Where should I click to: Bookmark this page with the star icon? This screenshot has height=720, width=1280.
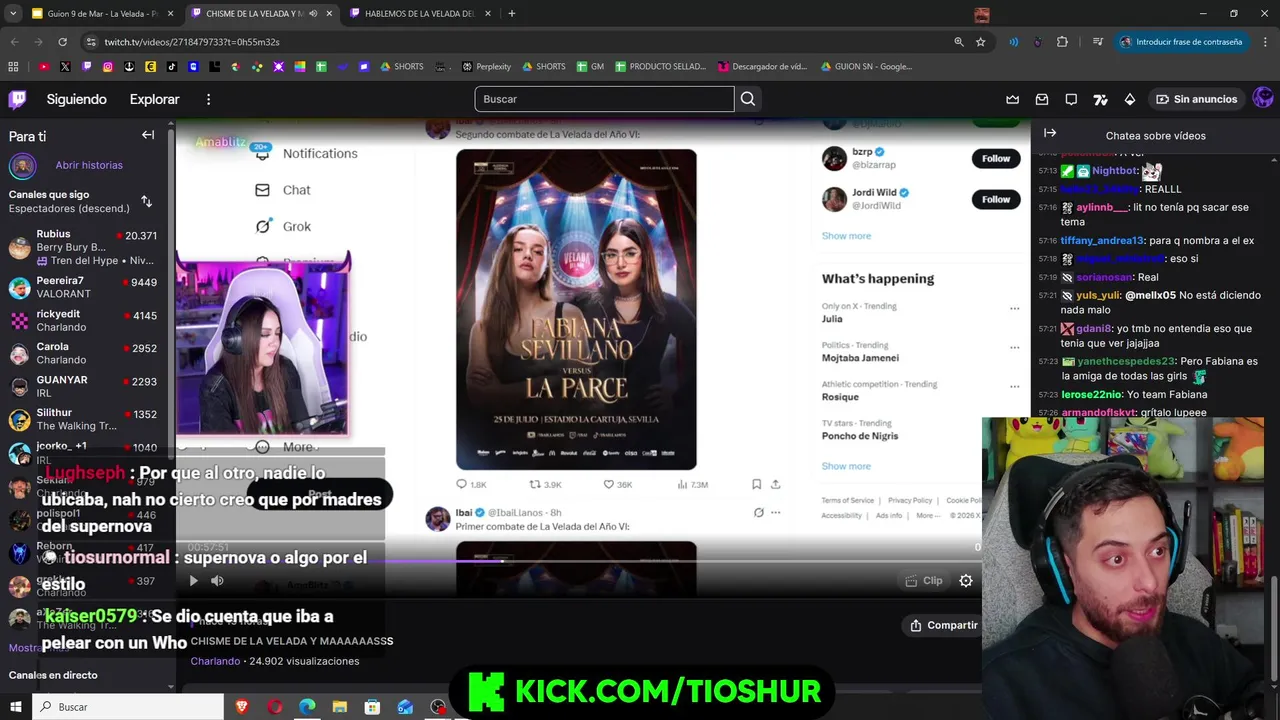tap(981, 42)
